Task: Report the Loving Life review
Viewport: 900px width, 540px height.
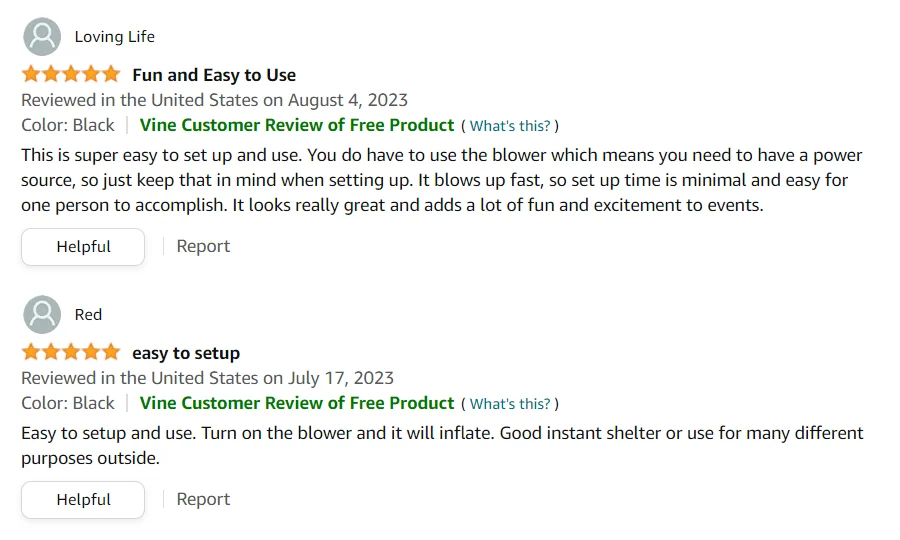Action: point(203,247)
